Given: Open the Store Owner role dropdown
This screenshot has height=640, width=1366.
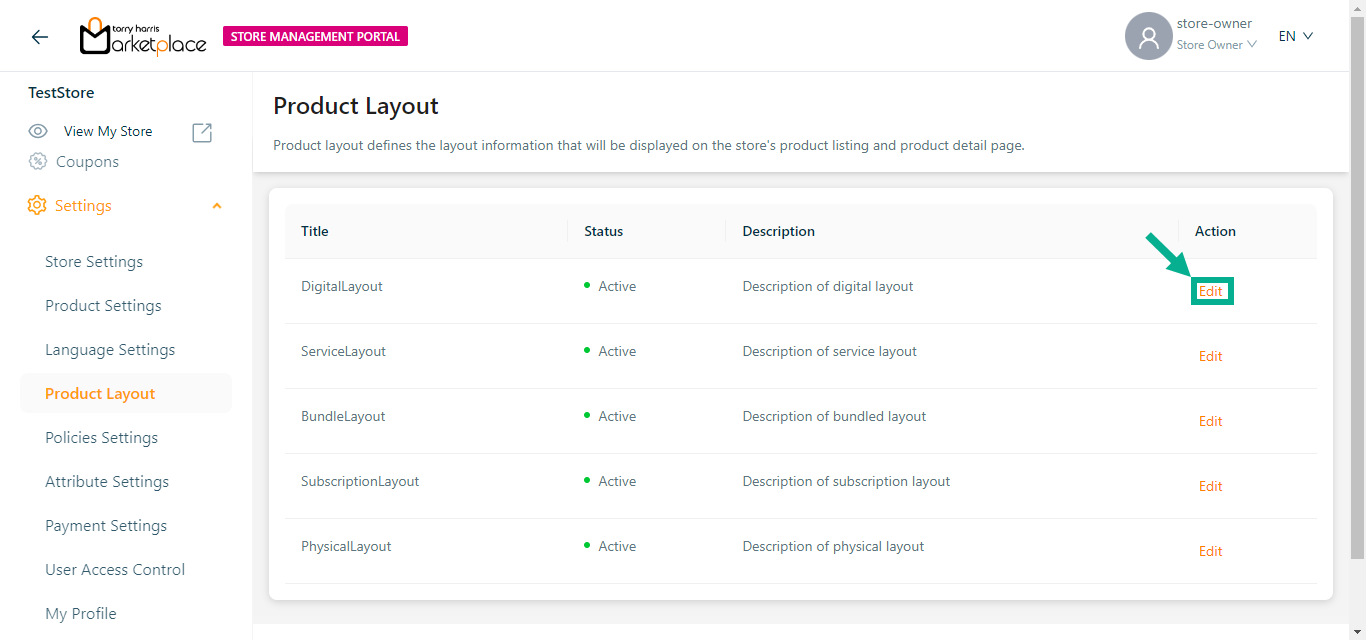Looking at the screenshot, I should click(x=1216, y=45).
